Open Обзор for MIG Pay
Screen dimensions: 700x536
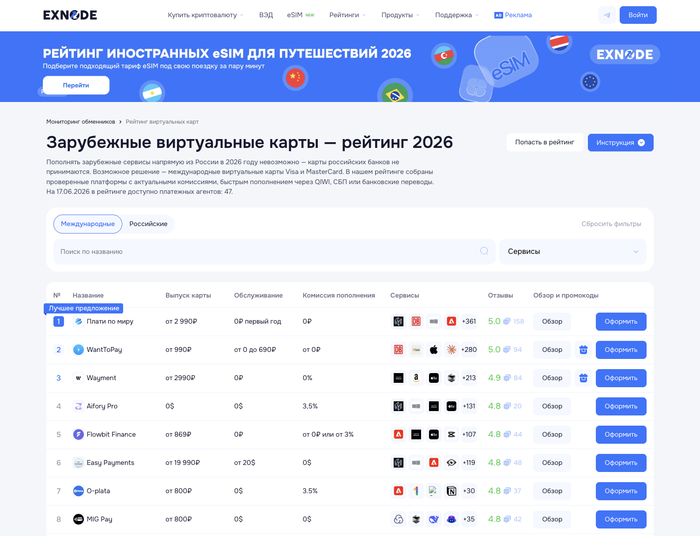[552, 519]
